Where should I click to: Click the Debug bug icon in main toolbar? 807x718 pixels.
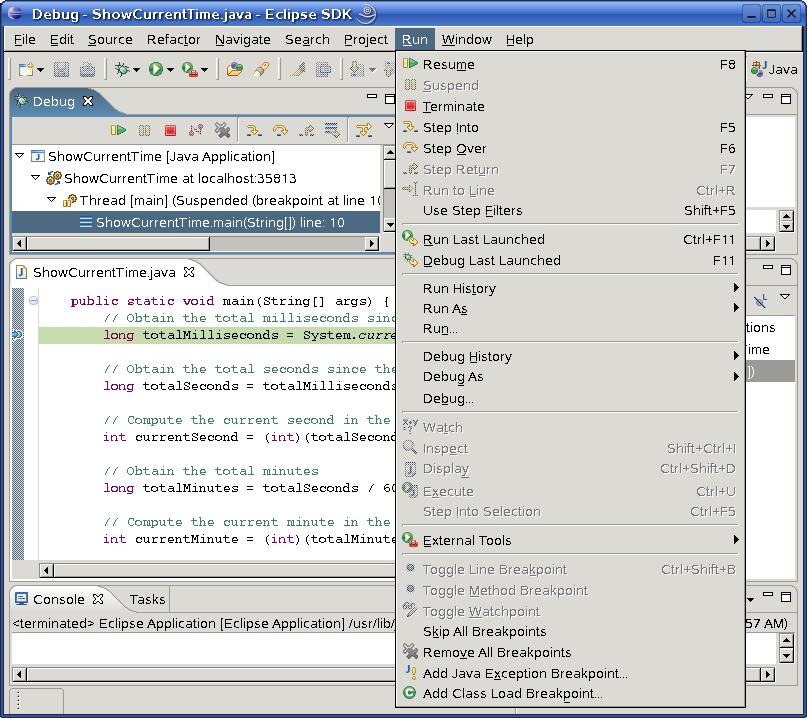point(122,69)
